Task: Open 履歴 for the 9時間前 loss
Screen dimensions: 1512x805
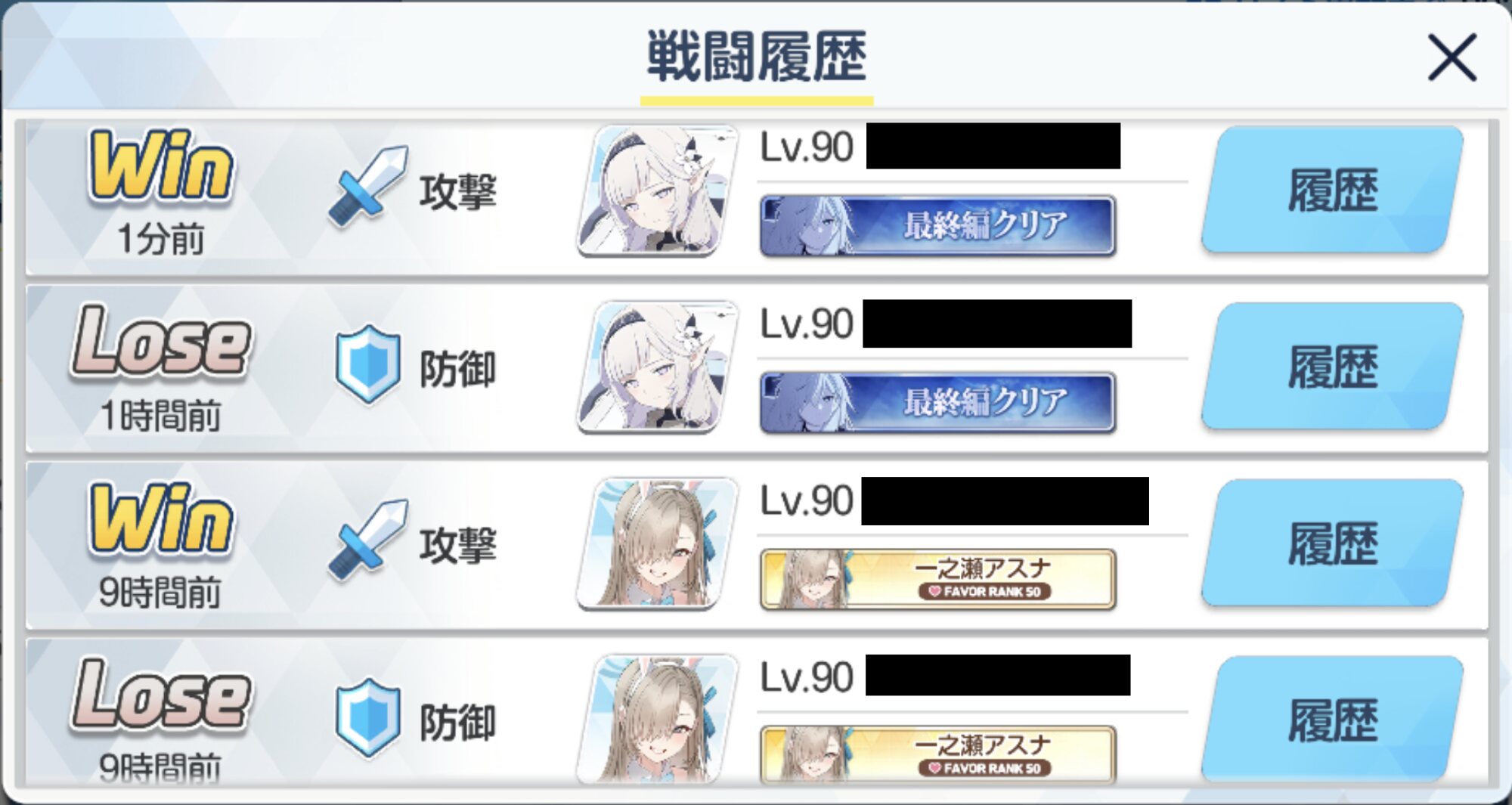Action: (x=1332, y=720)
